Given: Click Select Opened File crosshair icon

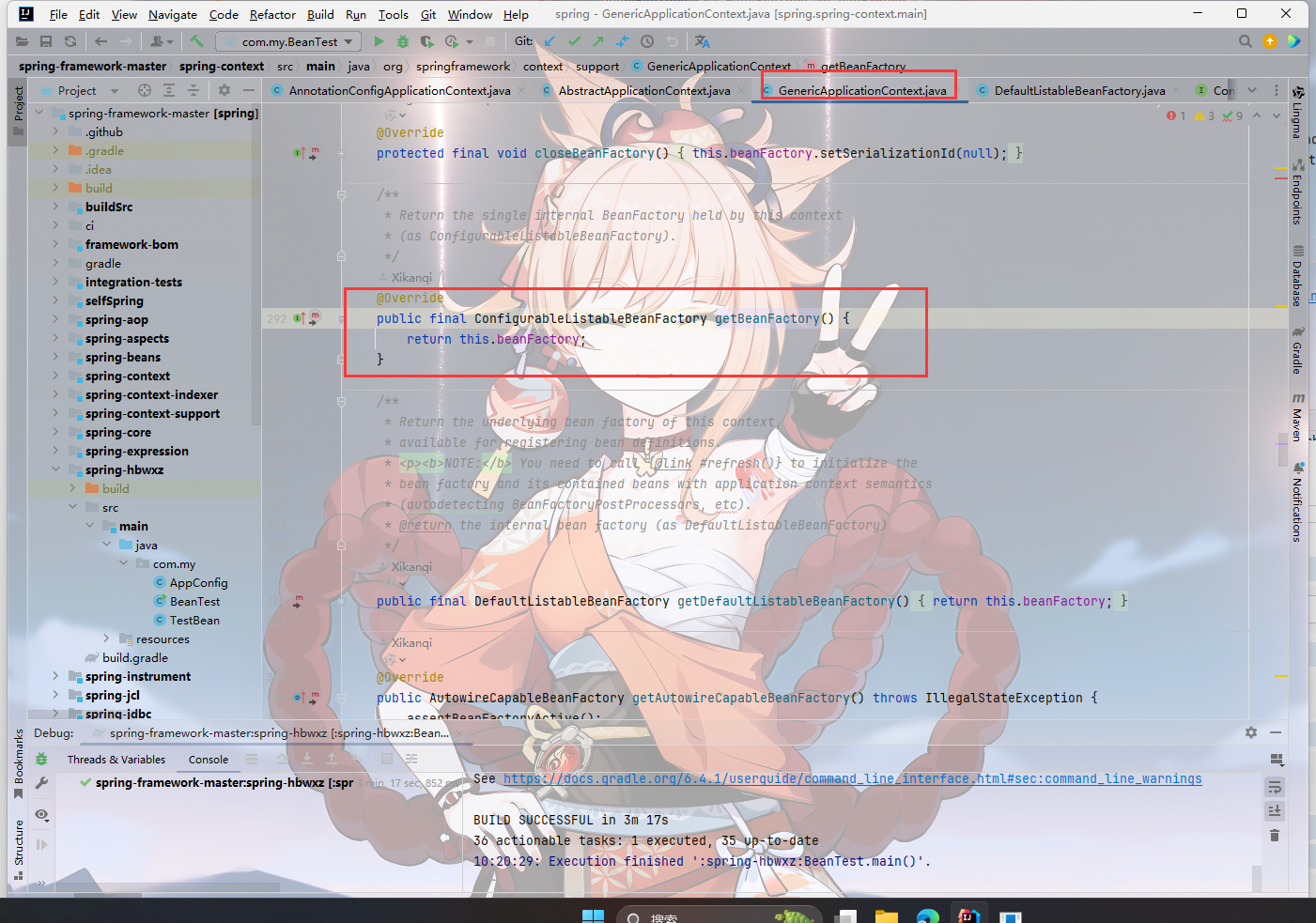Looking at the screenshot, I should (145, 90).
